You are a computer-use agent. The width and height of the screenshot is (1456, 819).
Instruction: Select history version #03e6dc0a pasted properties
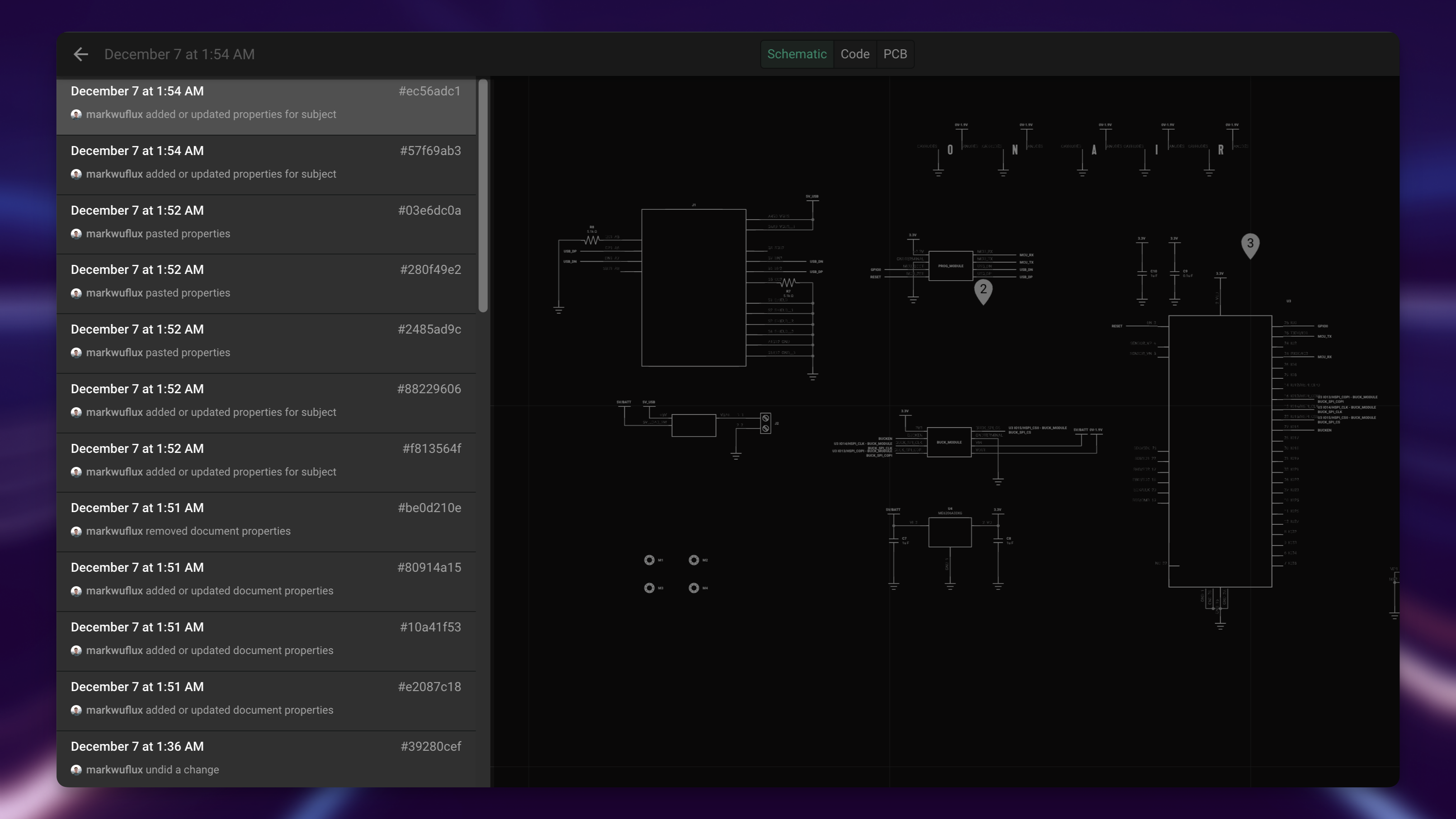[266, 222]
